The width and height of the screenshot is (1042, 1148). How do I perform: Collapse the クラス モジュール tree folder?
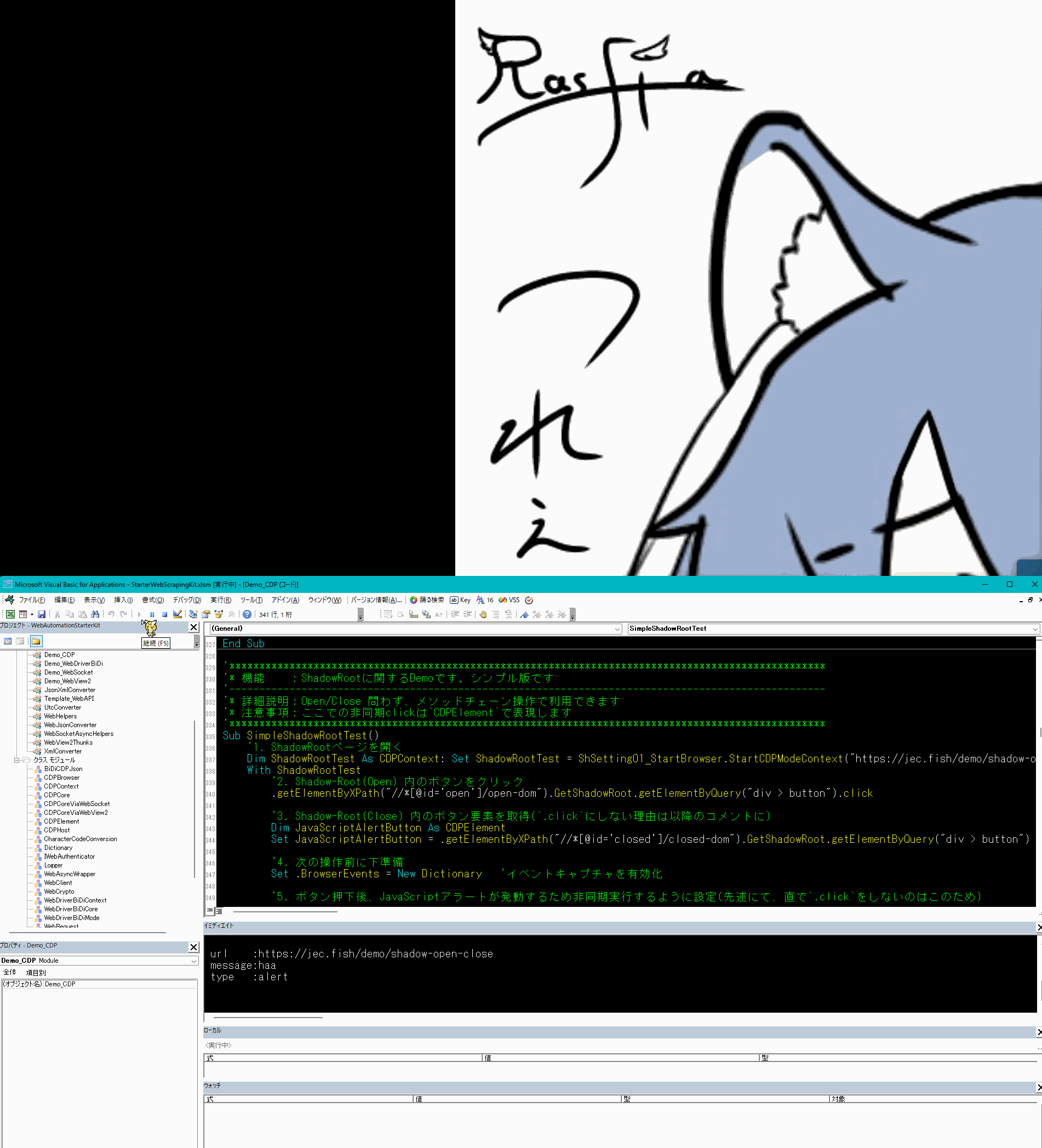click(17, 760)
